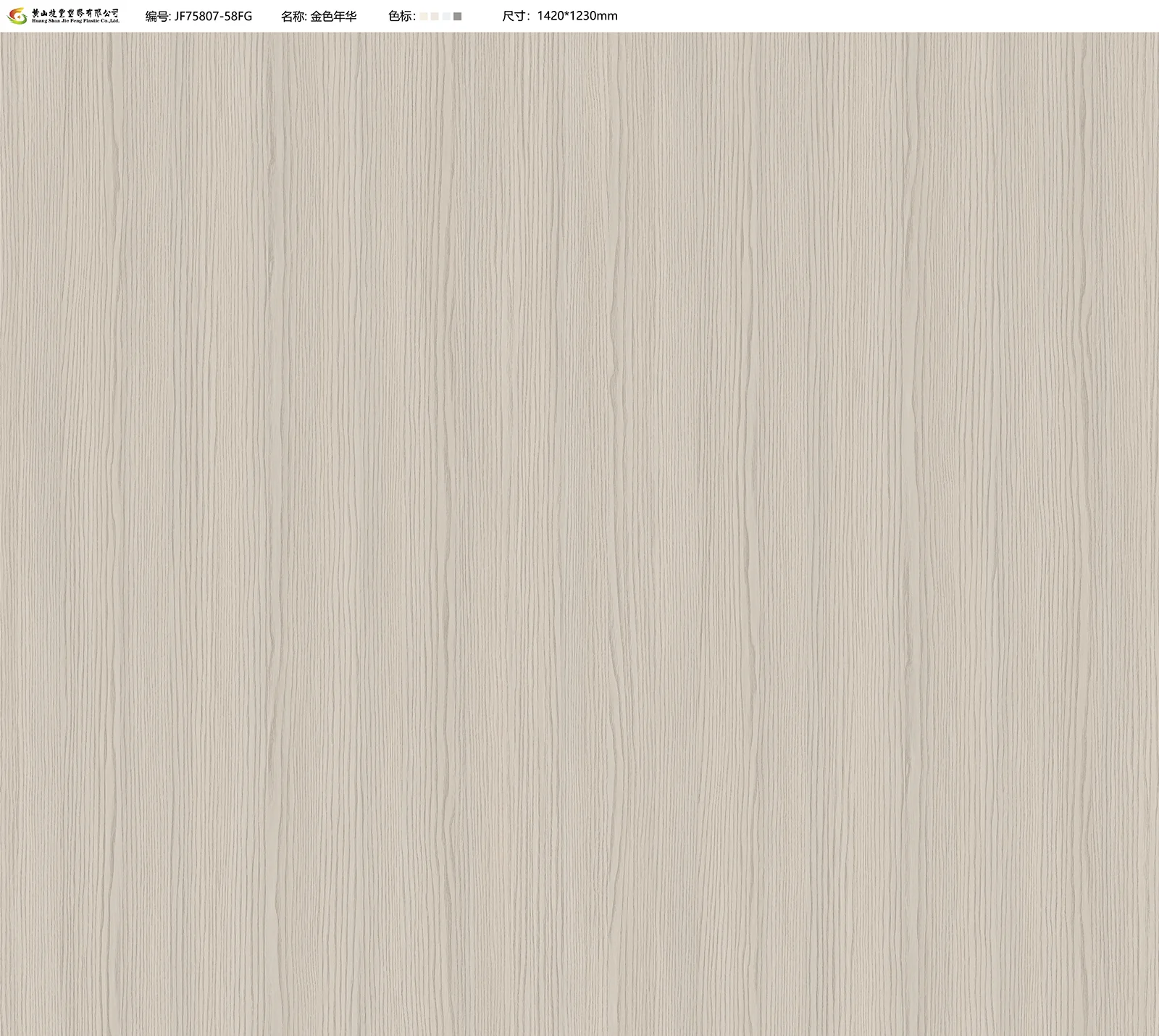
Task: Pick the third pale gray color swatch
Action: pos(446,16)
